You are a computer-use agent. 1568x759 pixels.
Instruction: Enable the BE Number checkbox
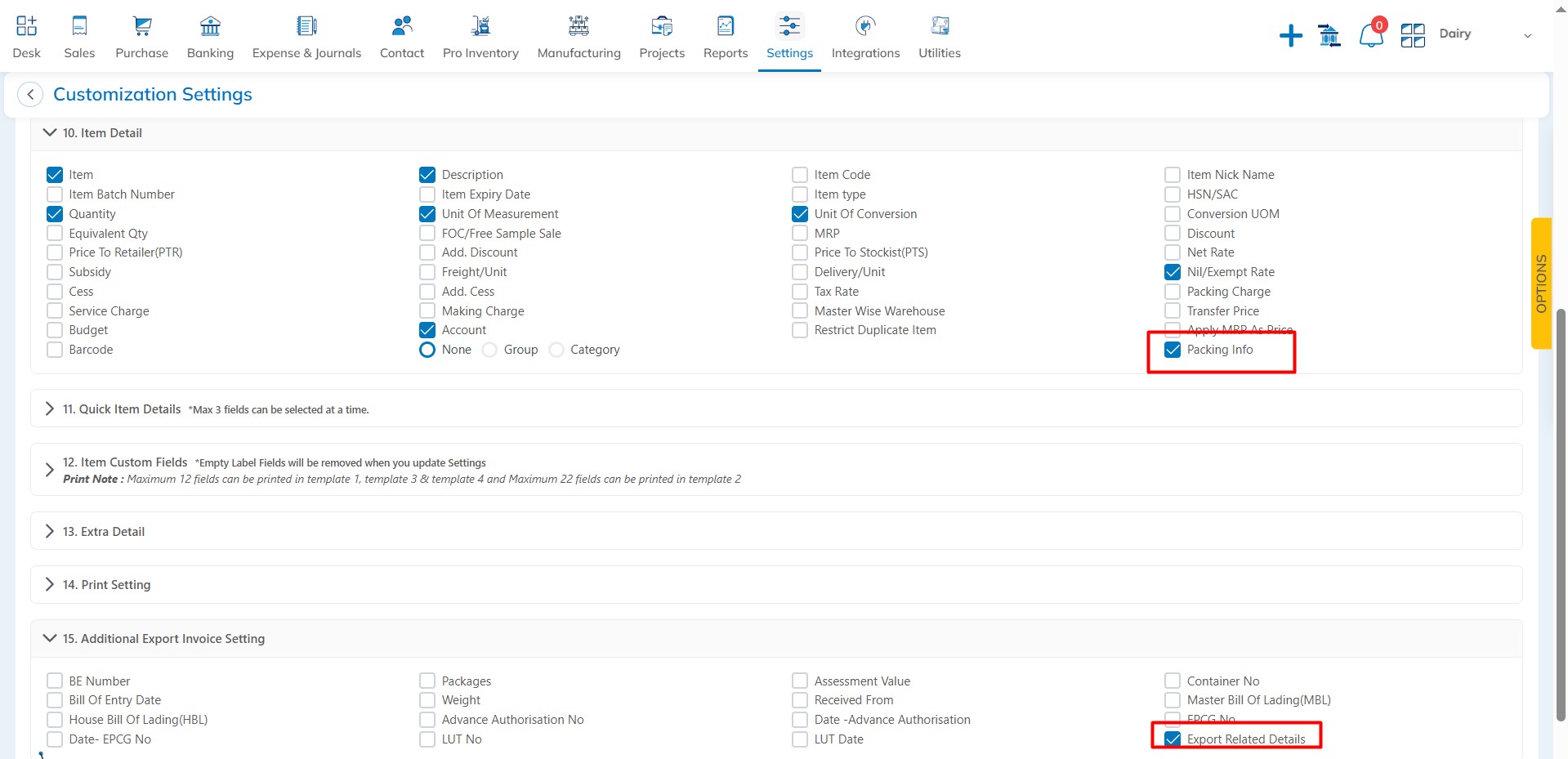click(x=55, y=681)
